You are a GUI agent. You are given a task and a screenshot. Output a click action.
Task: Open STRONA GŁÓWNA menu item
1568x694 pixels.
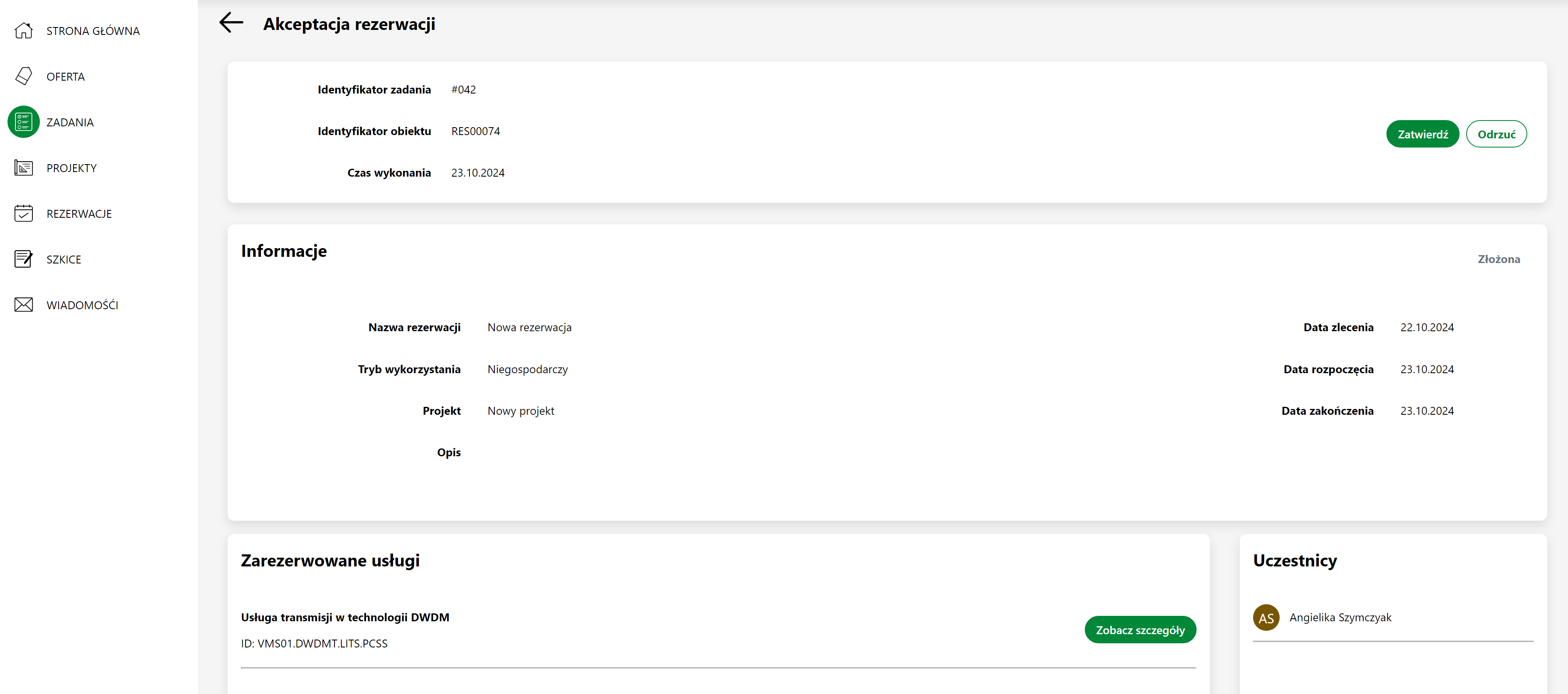[x=93, y=31]
